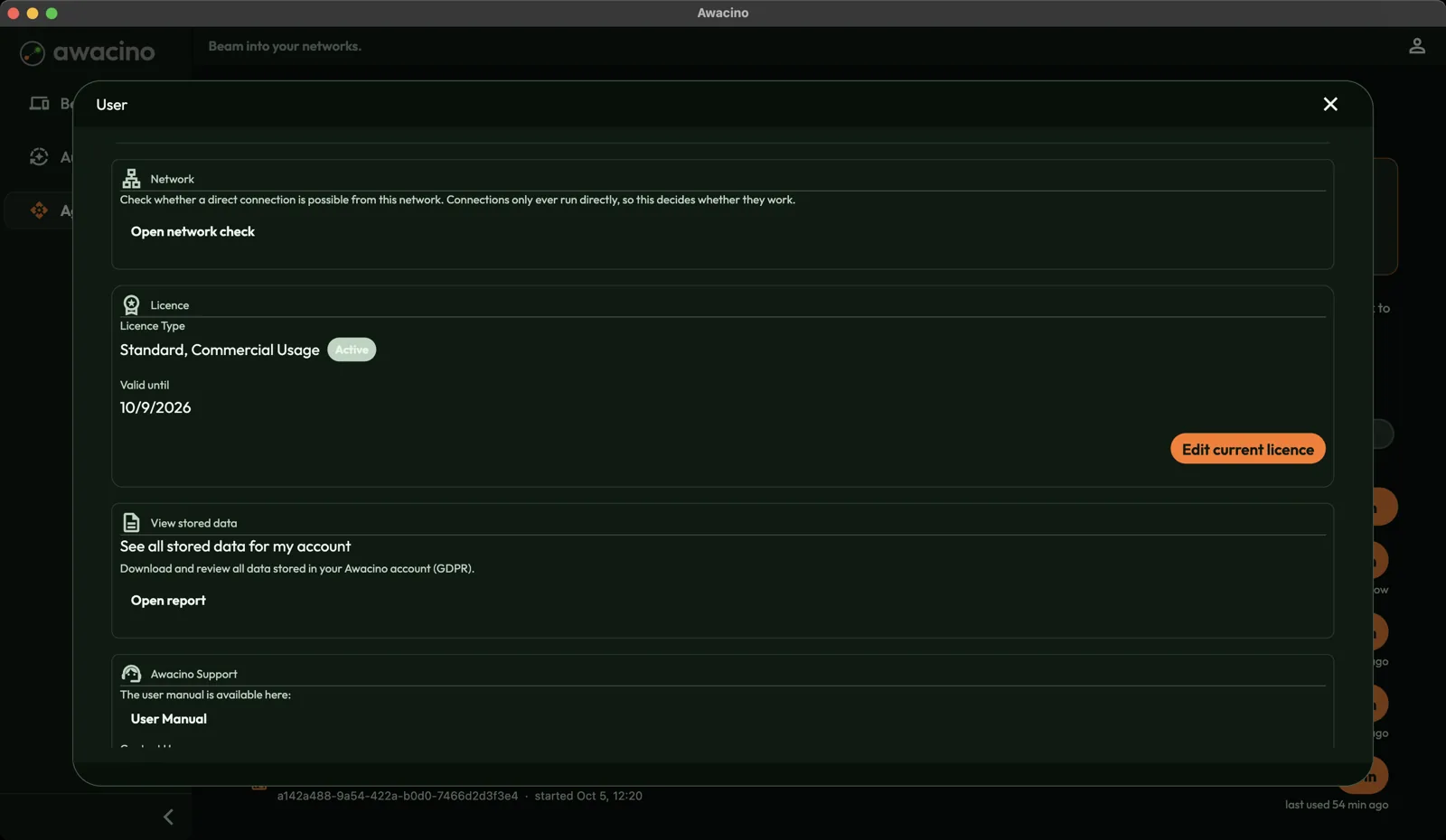
Task: Click the 'Licence Type' label
Action: [x=153, y=326]
